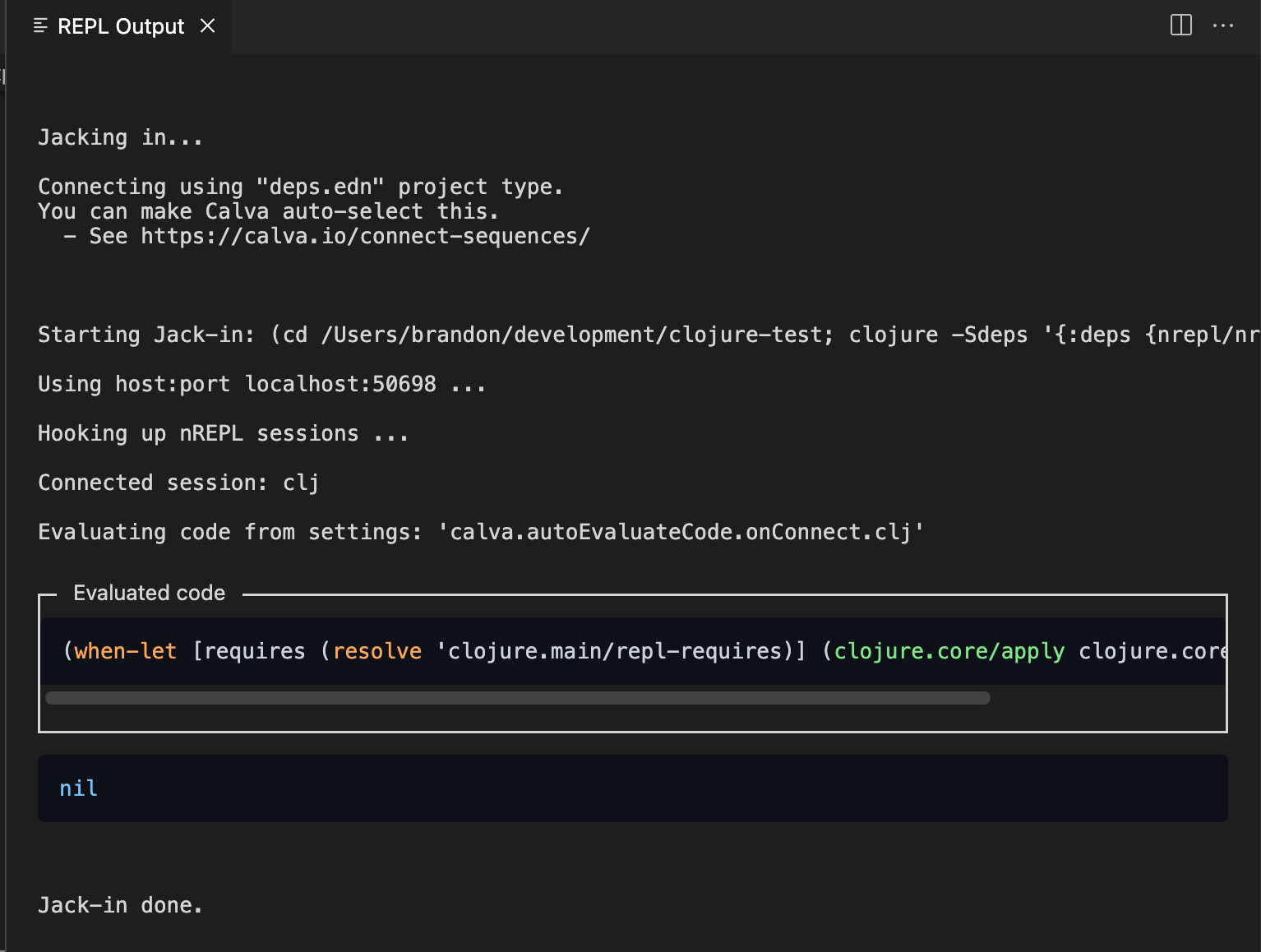Open the calva.io connect-sequences link
The image size is (1261, 952).
[365, 237]
